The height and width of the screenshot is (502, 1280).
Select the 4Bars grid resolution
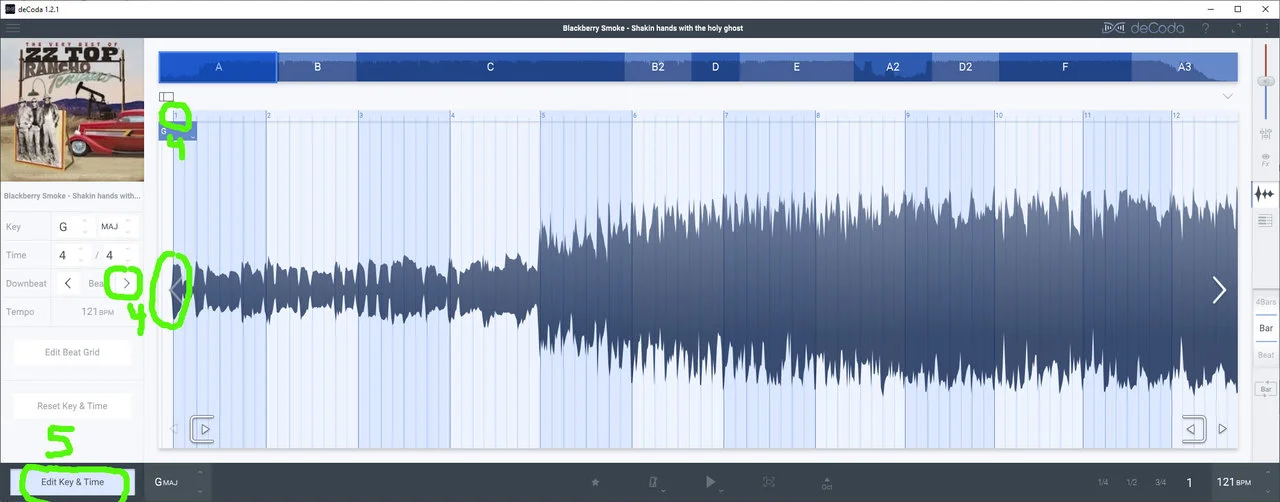point(1265,302)
